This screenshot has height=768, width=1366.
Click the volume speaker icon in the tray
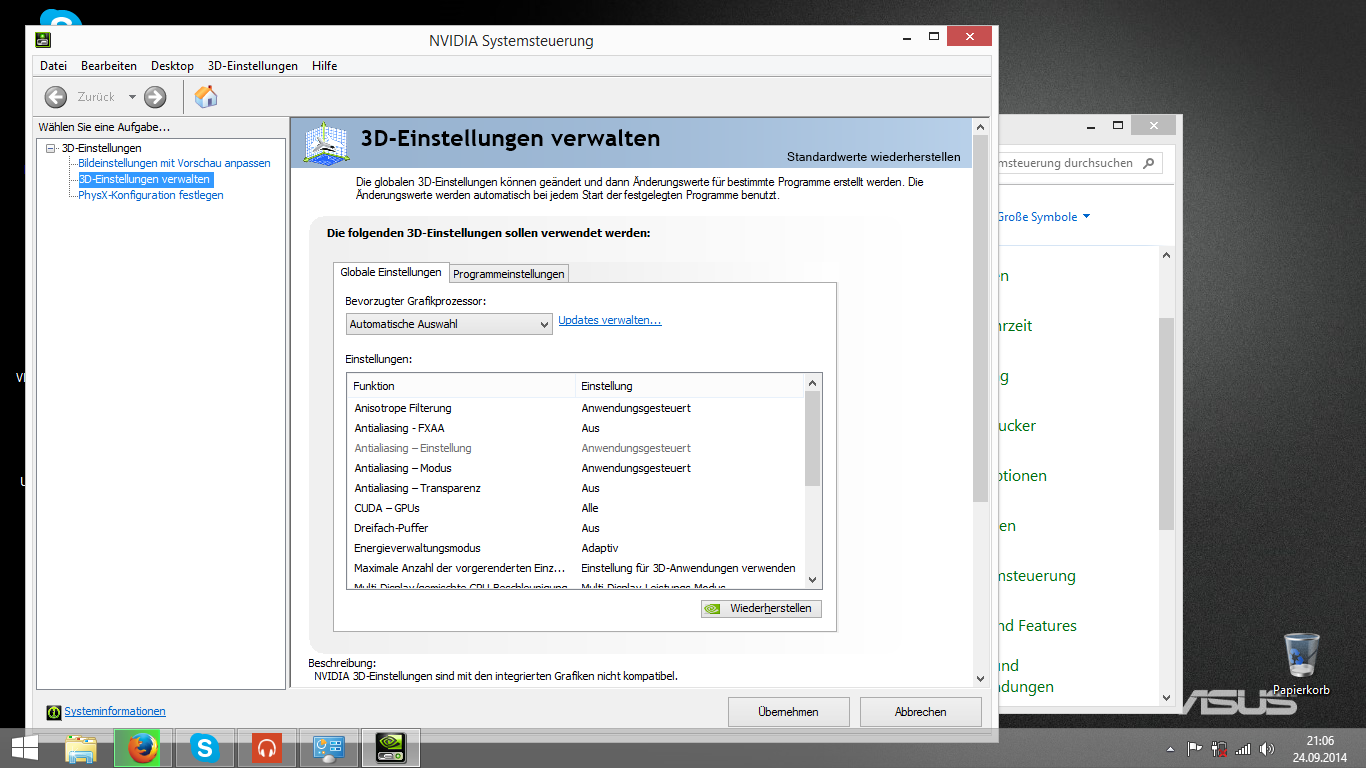click(1267, 748)
